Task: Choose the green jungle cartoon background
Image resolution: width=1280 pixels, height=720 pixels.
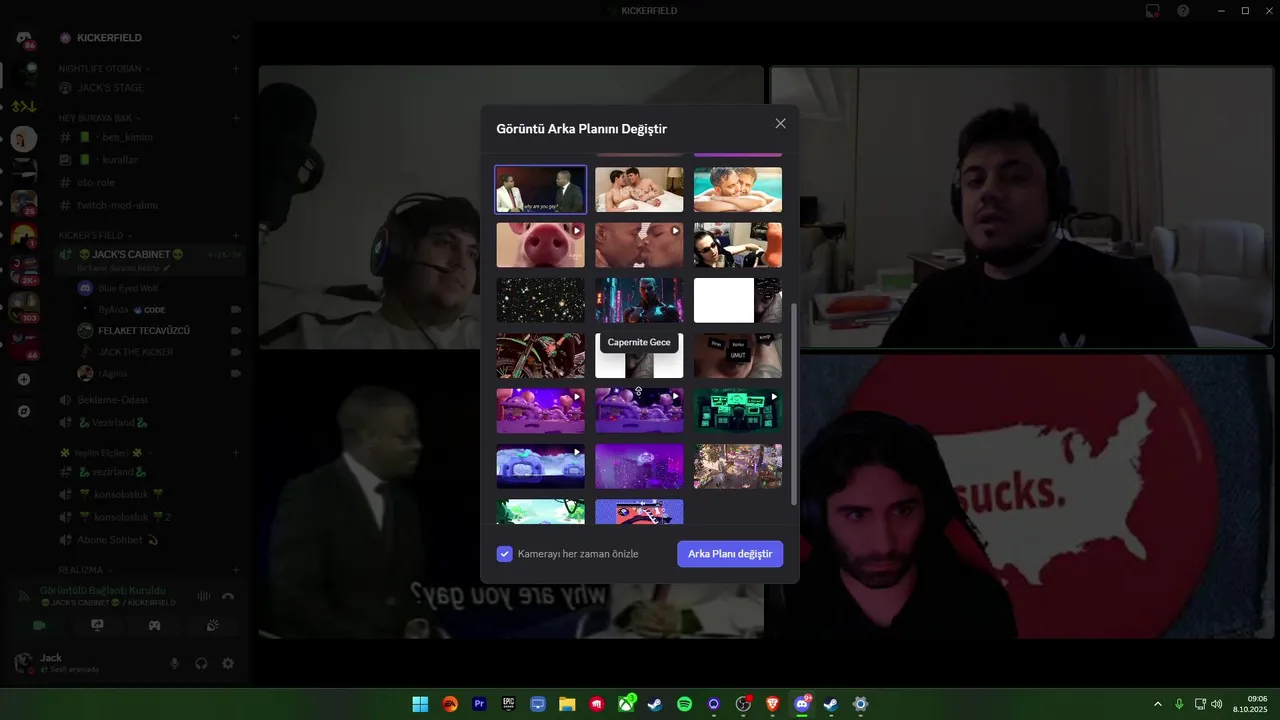Action: (x=540, y=512)
